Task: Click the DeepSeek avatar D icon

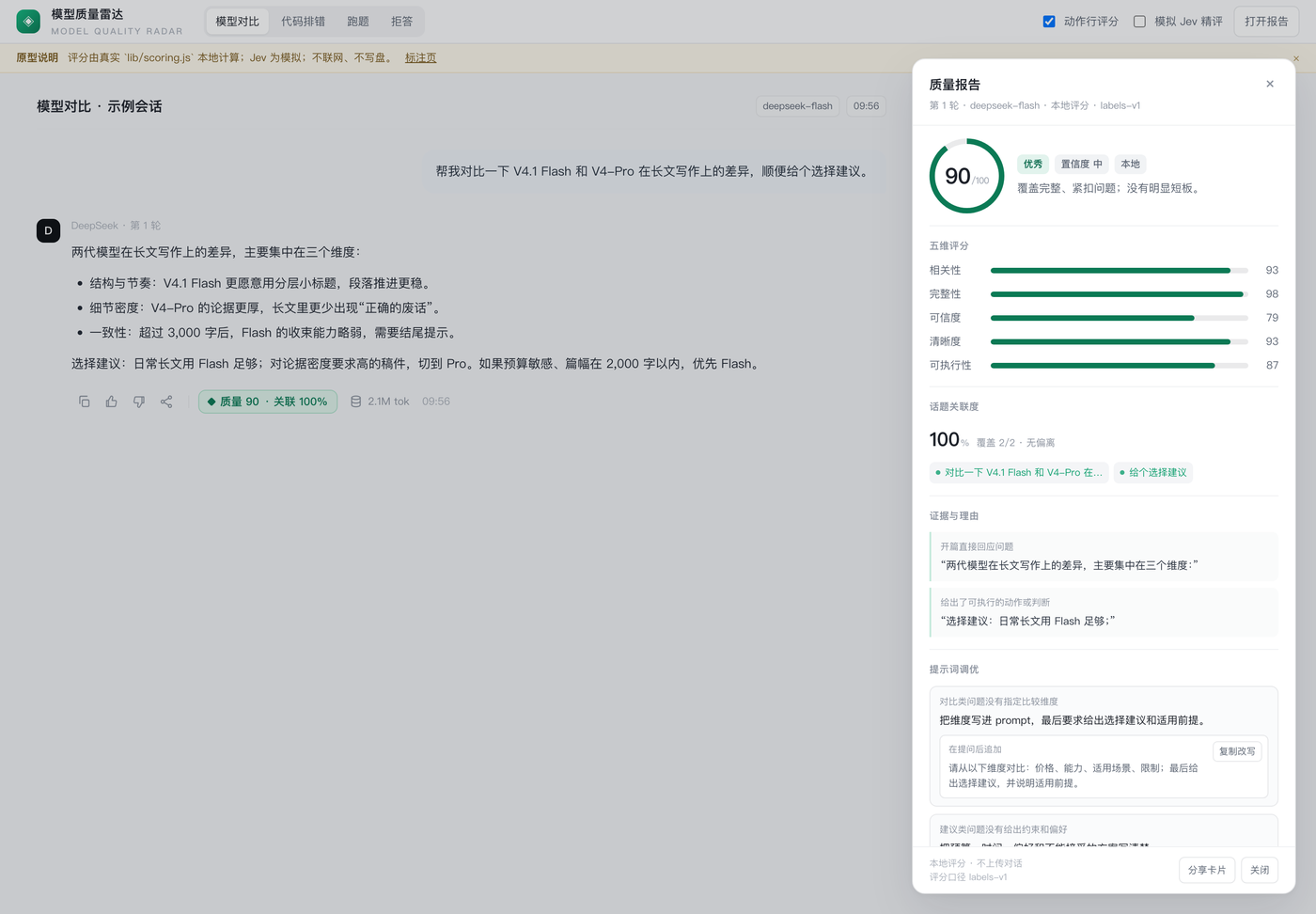Action: (48, 230)
